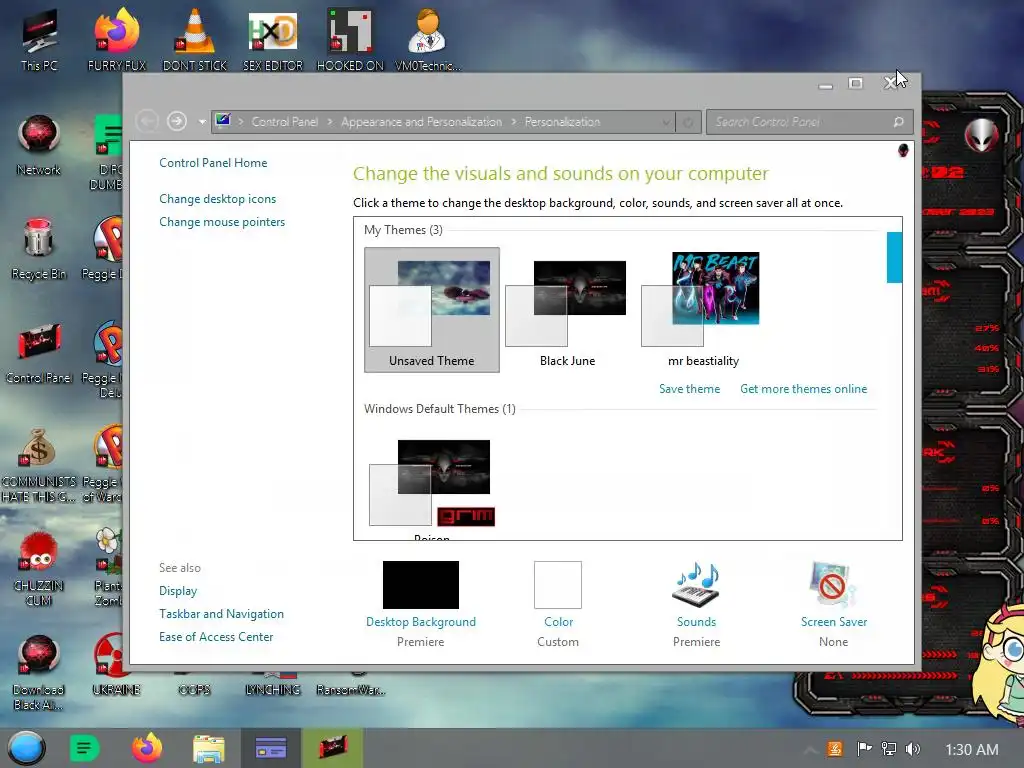This screenshot has width=1024, height=768.
Task: Open the This PC desktop icon
Action: point(39,39)
